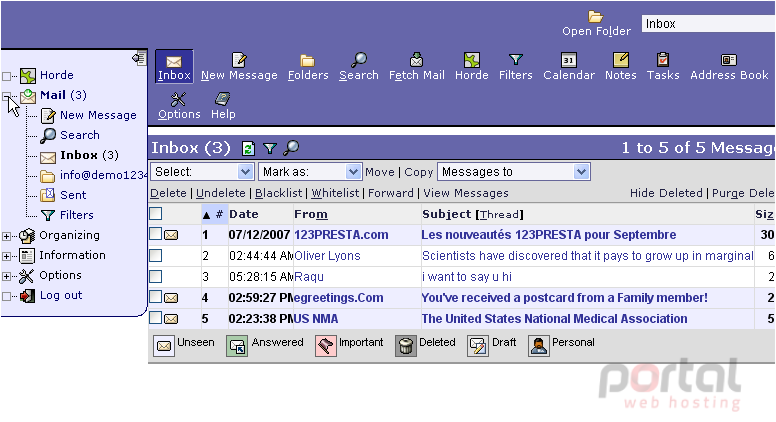Click the Undelete link
The image size is (776, 422).
[x=221, y=193]
